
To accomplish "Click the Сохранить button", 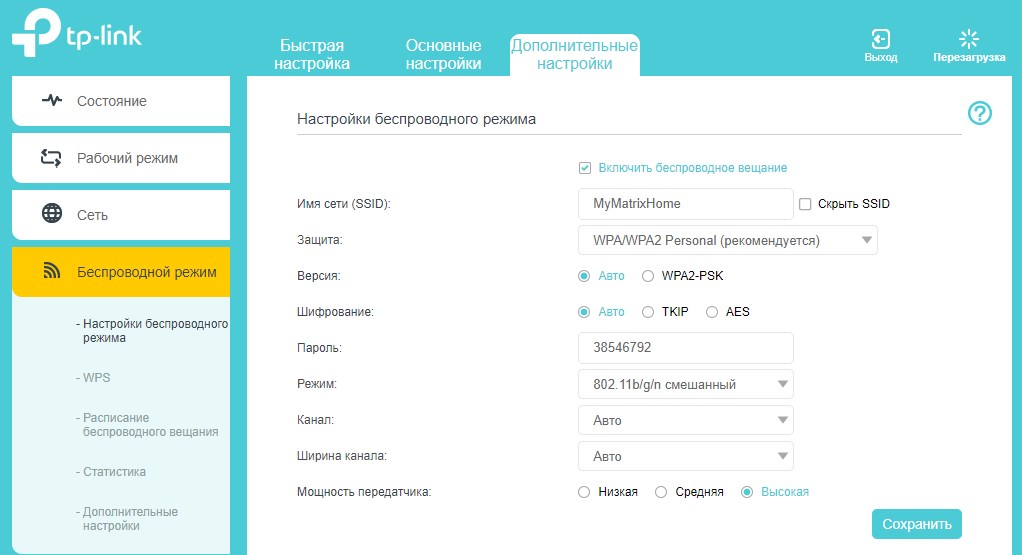I will (x=916, y=524).
